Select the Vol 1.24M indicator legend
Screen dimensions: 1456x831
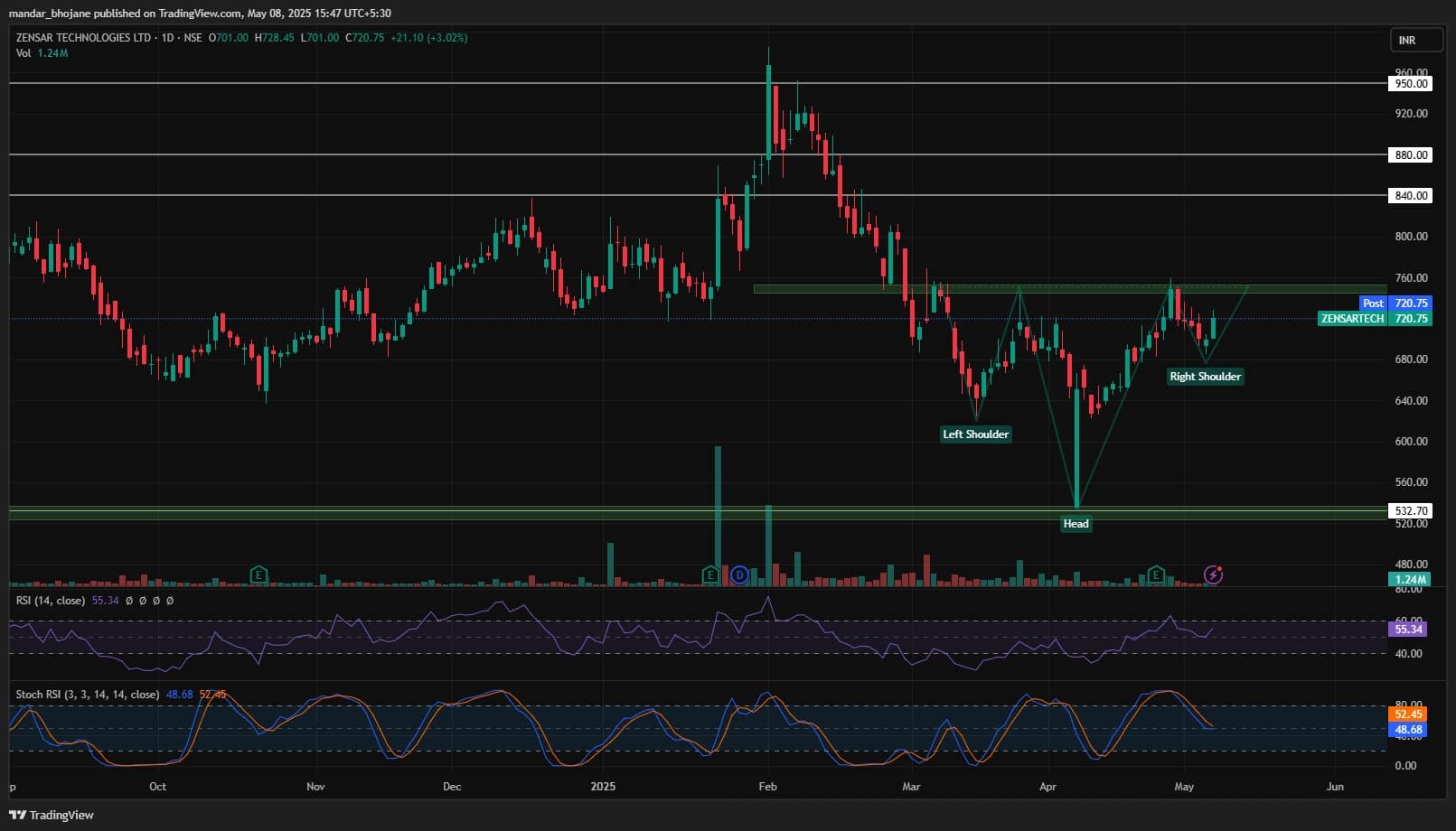(x=42, y=53)
